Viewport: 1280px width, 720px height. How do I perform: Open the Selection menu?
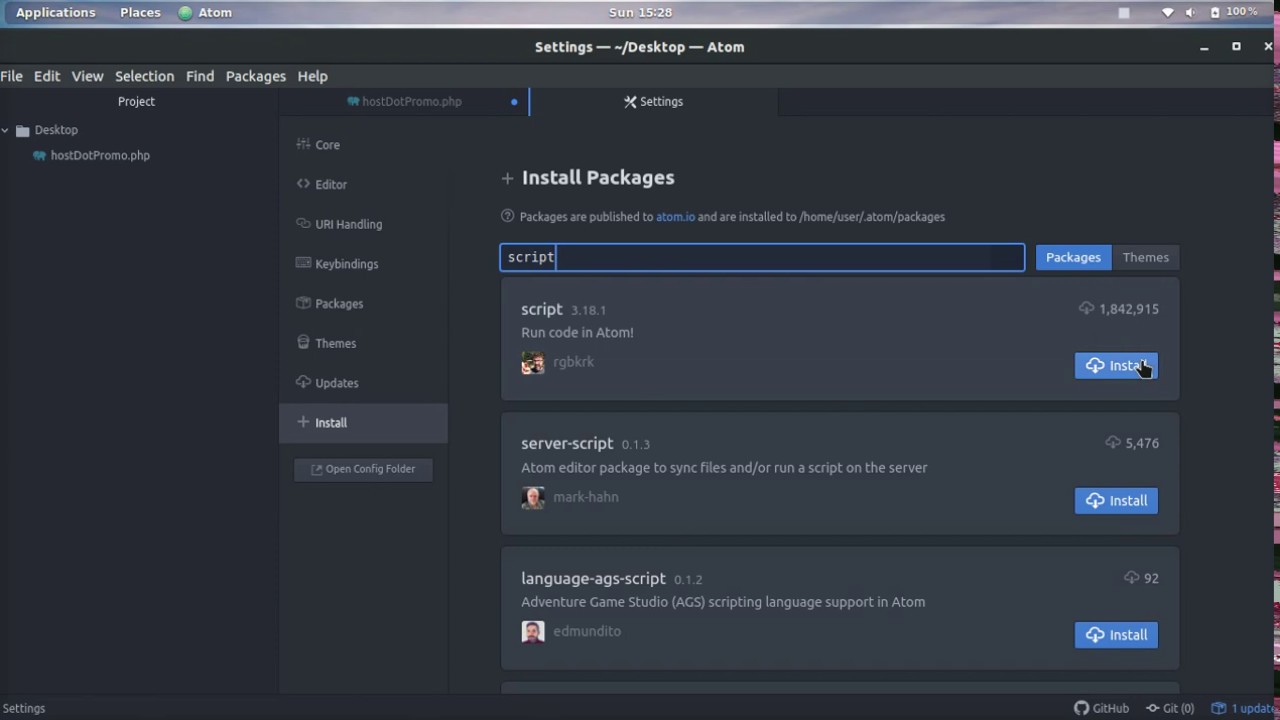pos(144,76)
